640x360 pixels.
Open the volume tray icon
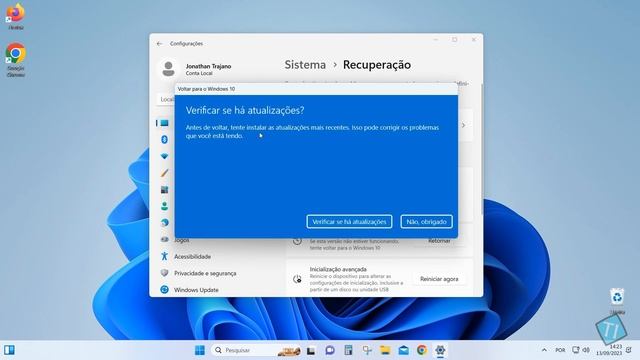tap(586, 350)
